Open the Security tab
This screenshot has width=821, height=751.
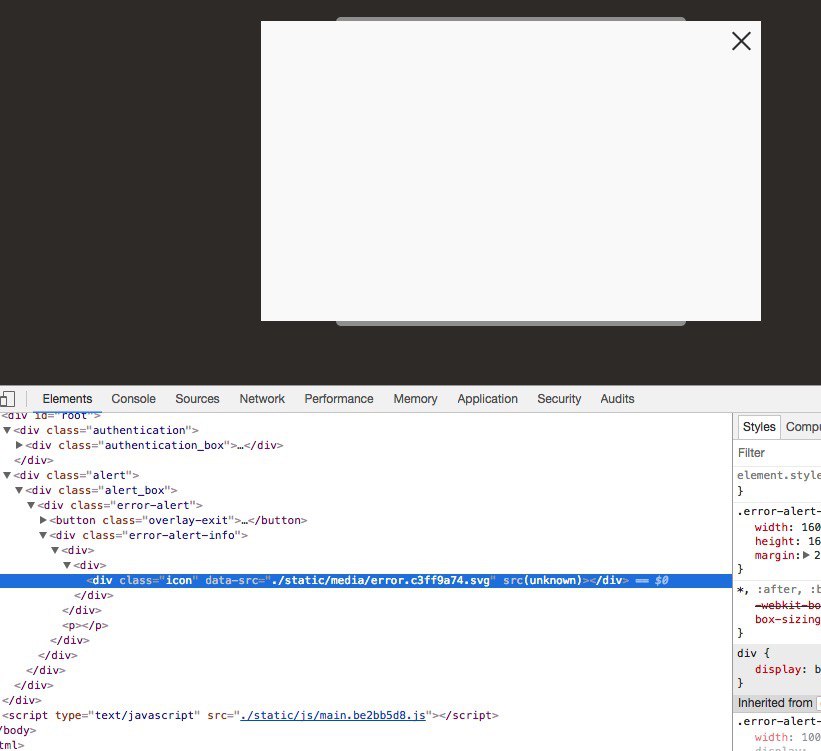559,399
